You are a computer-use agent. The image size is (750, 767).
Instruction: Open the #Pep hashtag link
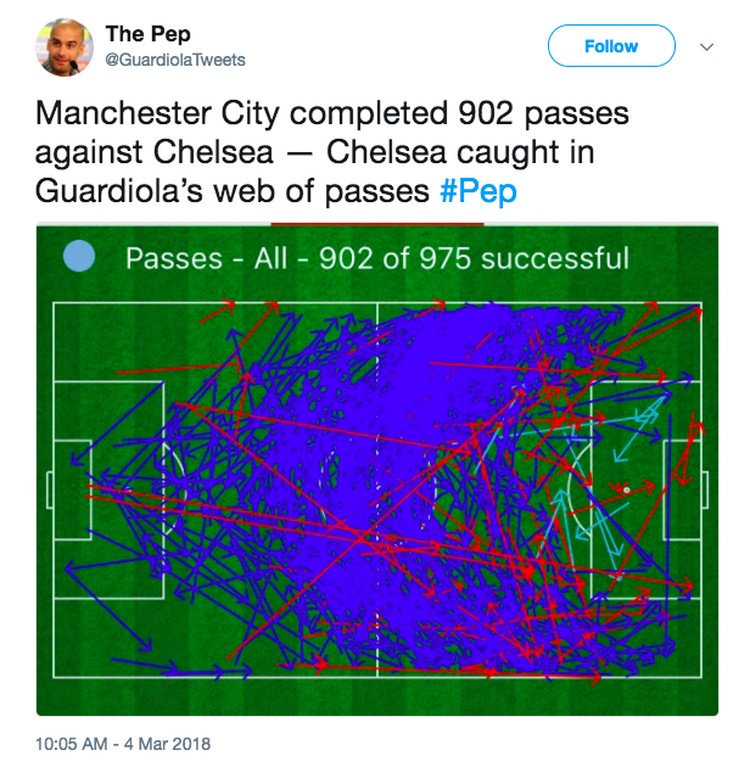click(477, 191)
